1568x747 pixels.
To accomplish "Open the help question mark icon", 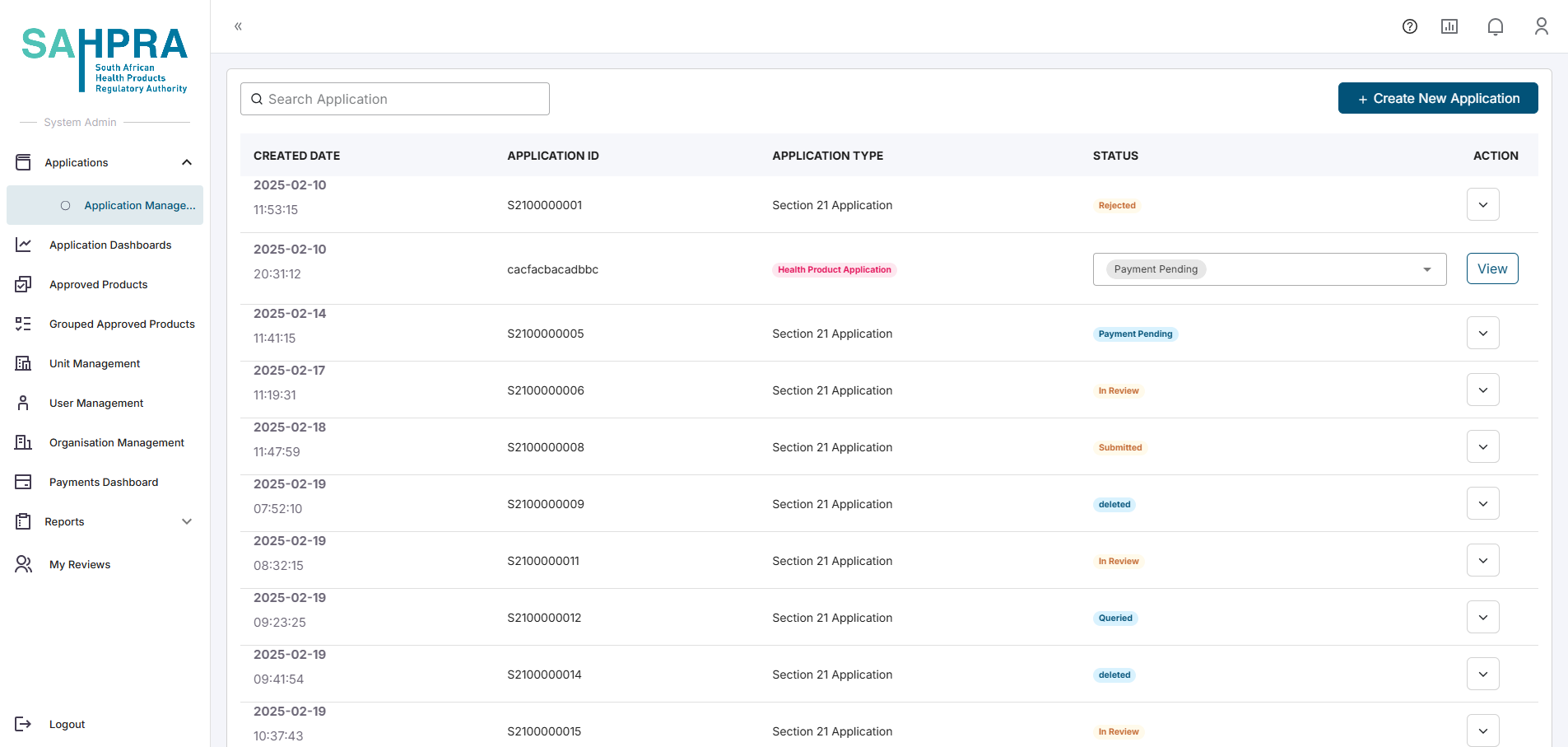I will click(x=1410, y=26).
